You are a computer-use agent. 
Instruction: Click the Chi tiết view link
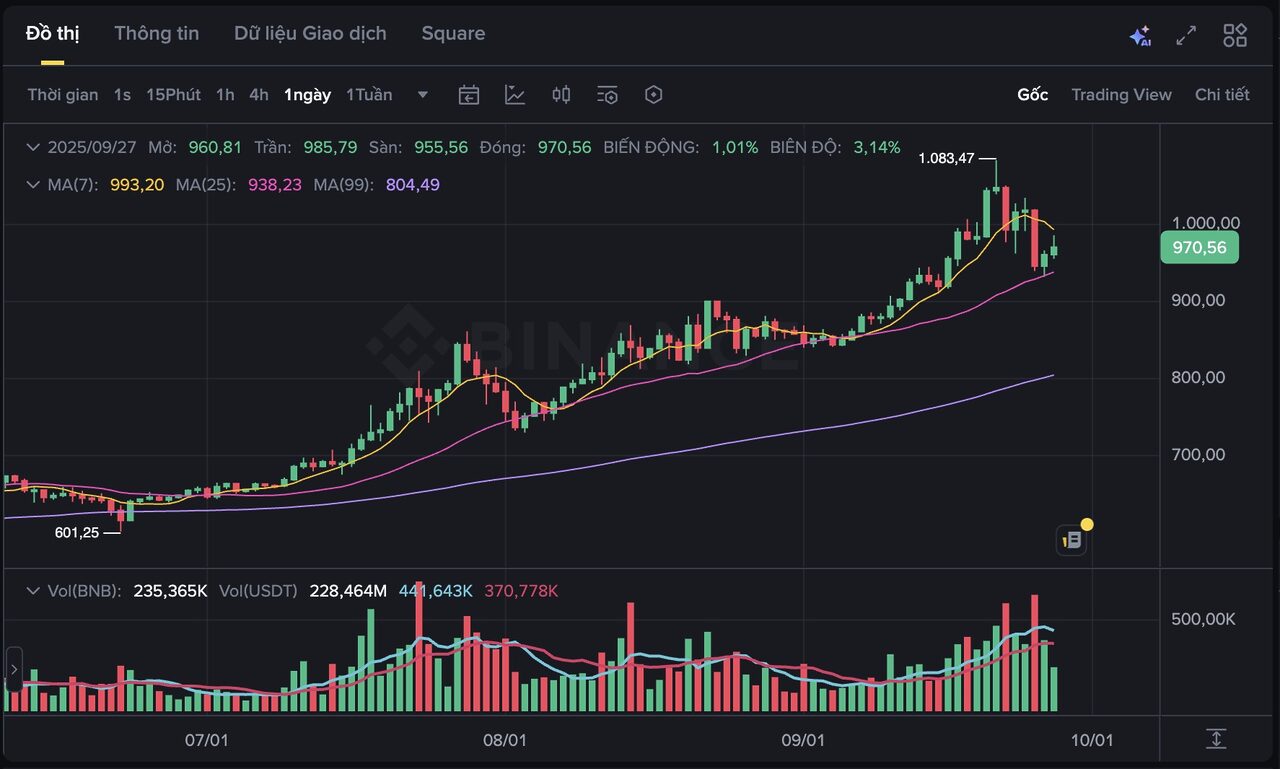[1222, 95]
